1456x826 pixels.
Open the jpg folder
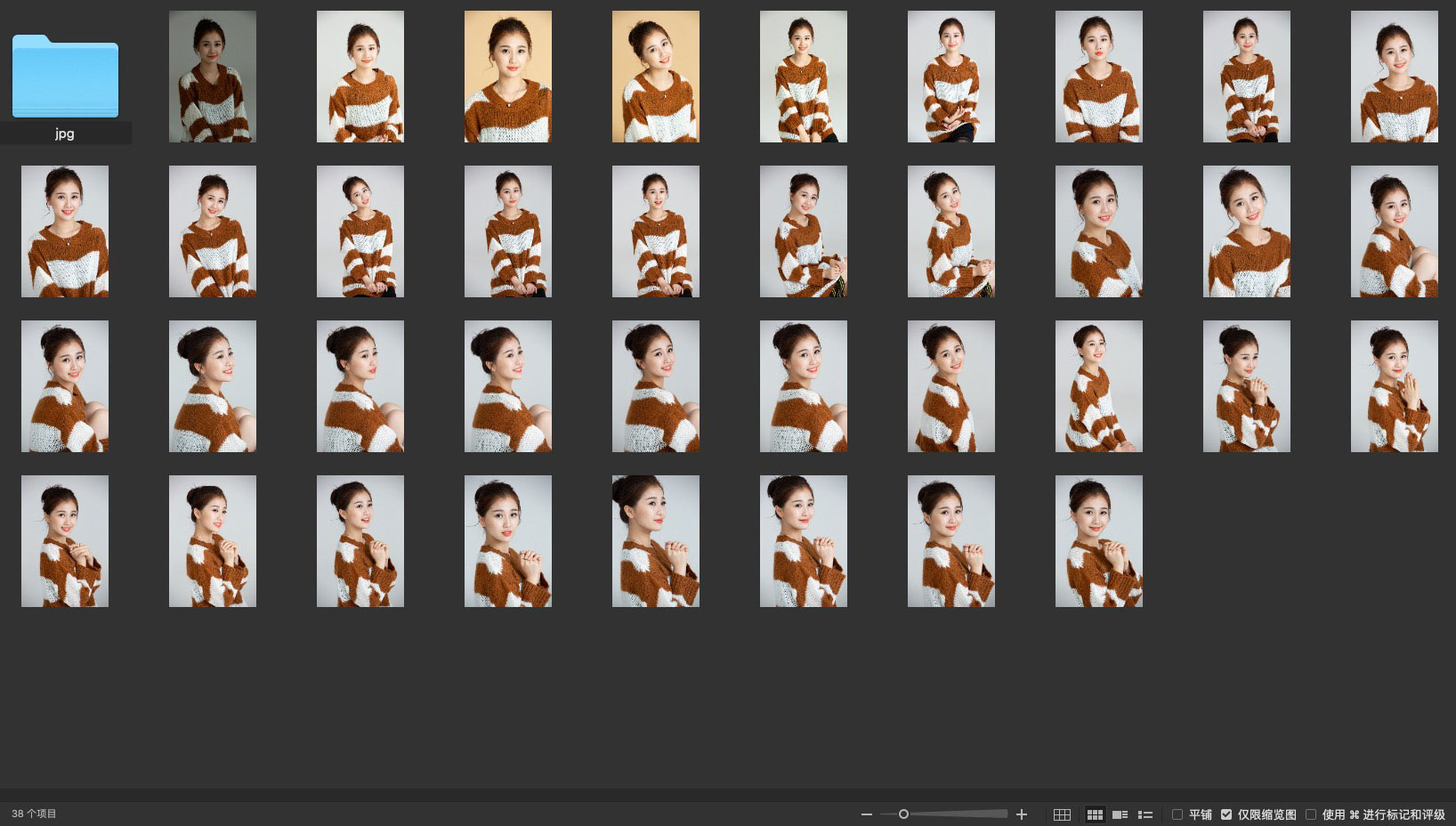(x=65, y=77)
